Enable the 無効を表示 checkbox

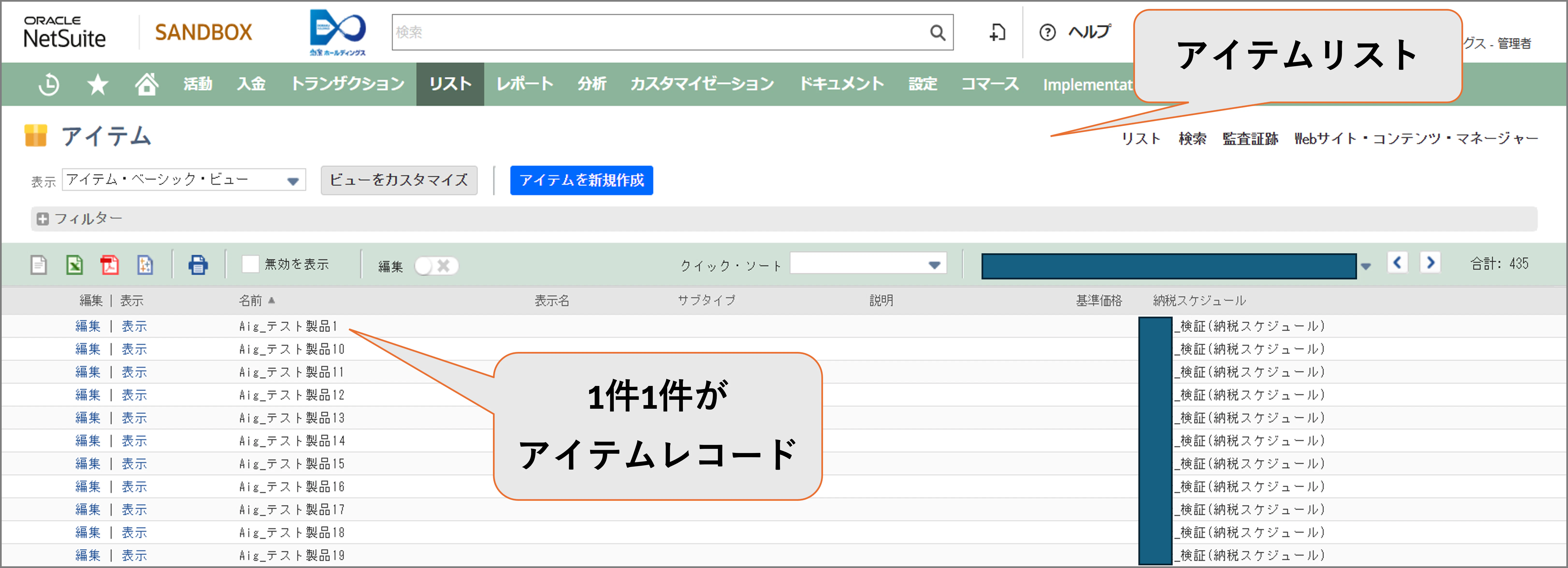pos(250,264)
